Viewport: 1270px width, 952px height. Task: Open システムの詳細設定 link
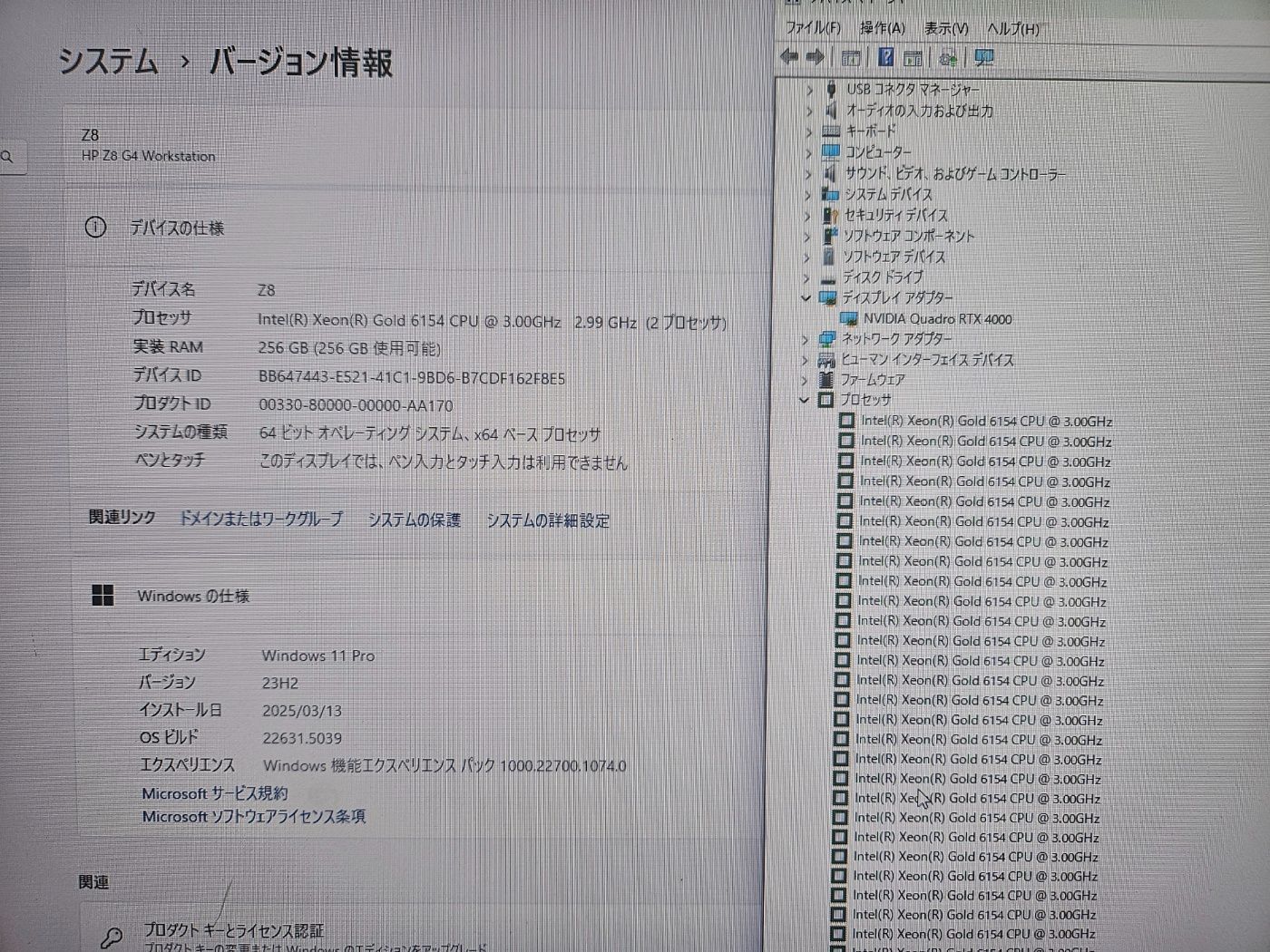pos(547,520)
